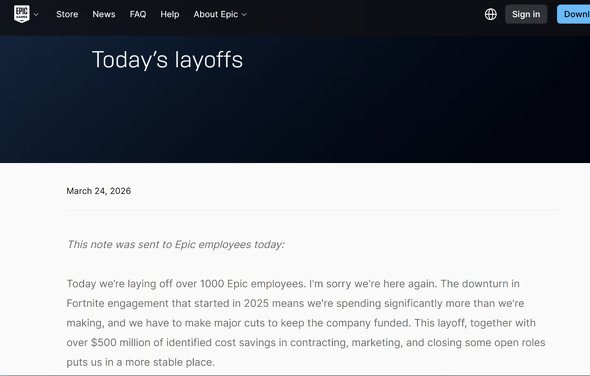The width and height of the screenshot is (590, 376).
Task: Click the 'more stable place' closing line
Action: tap(140, 362)
